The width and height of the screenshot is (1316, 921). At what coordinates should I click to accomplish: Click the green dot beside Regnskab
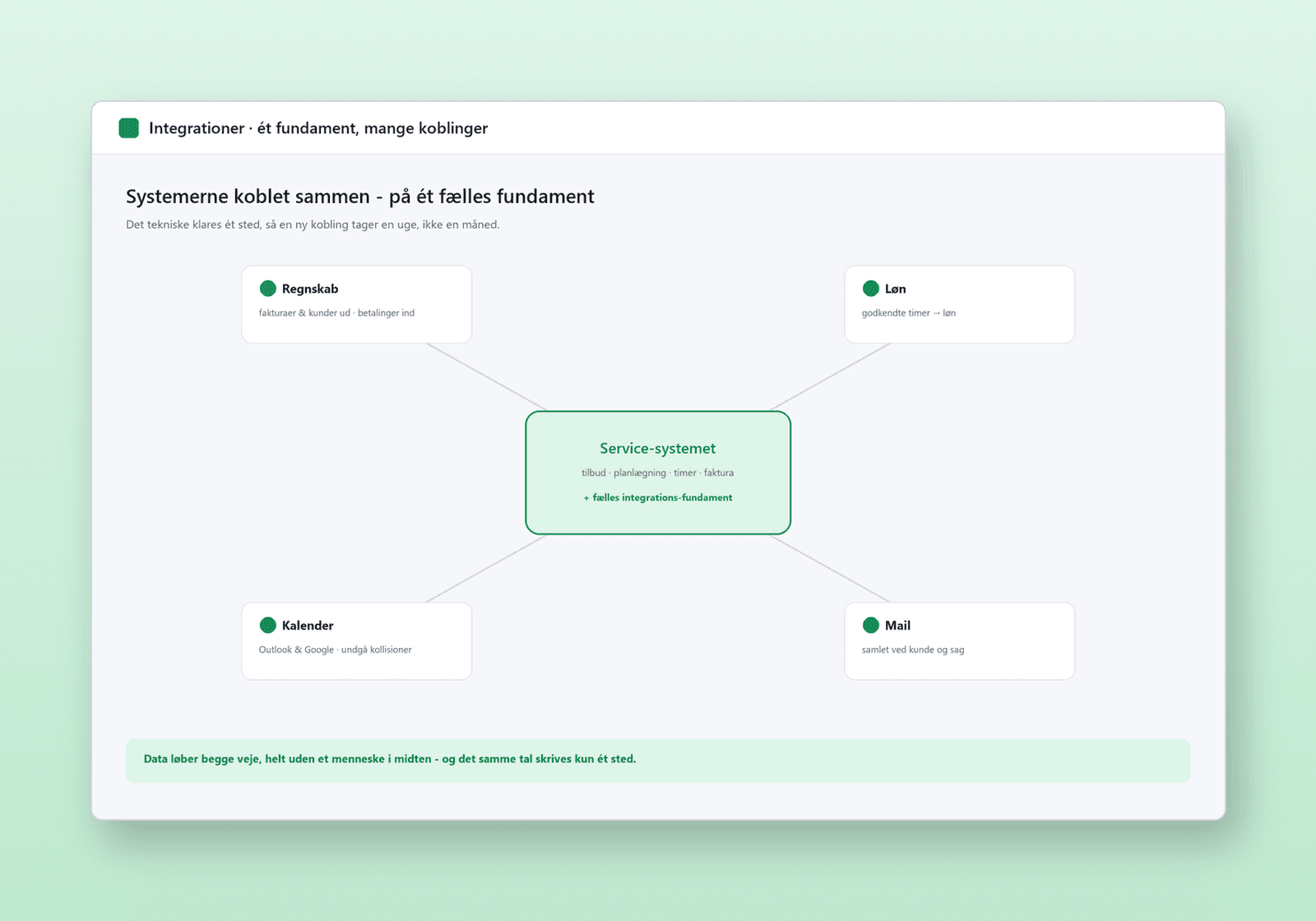pyautogui.click(x=267, y=289)
